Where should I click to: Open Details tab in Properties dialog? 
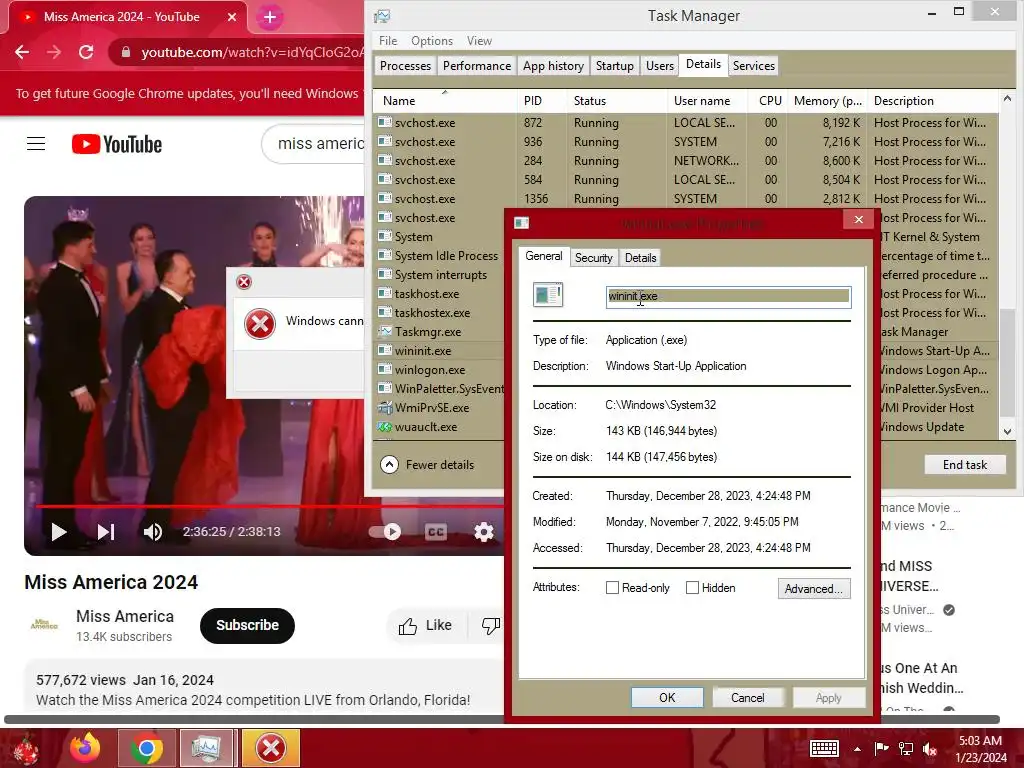point(640,258)
